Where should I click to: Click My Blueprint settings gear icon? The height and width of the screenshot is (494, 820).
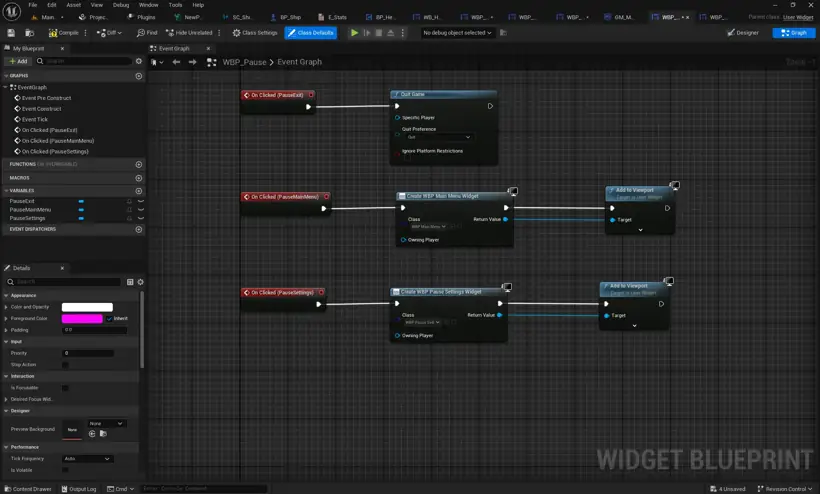click(x=139, y=61)
